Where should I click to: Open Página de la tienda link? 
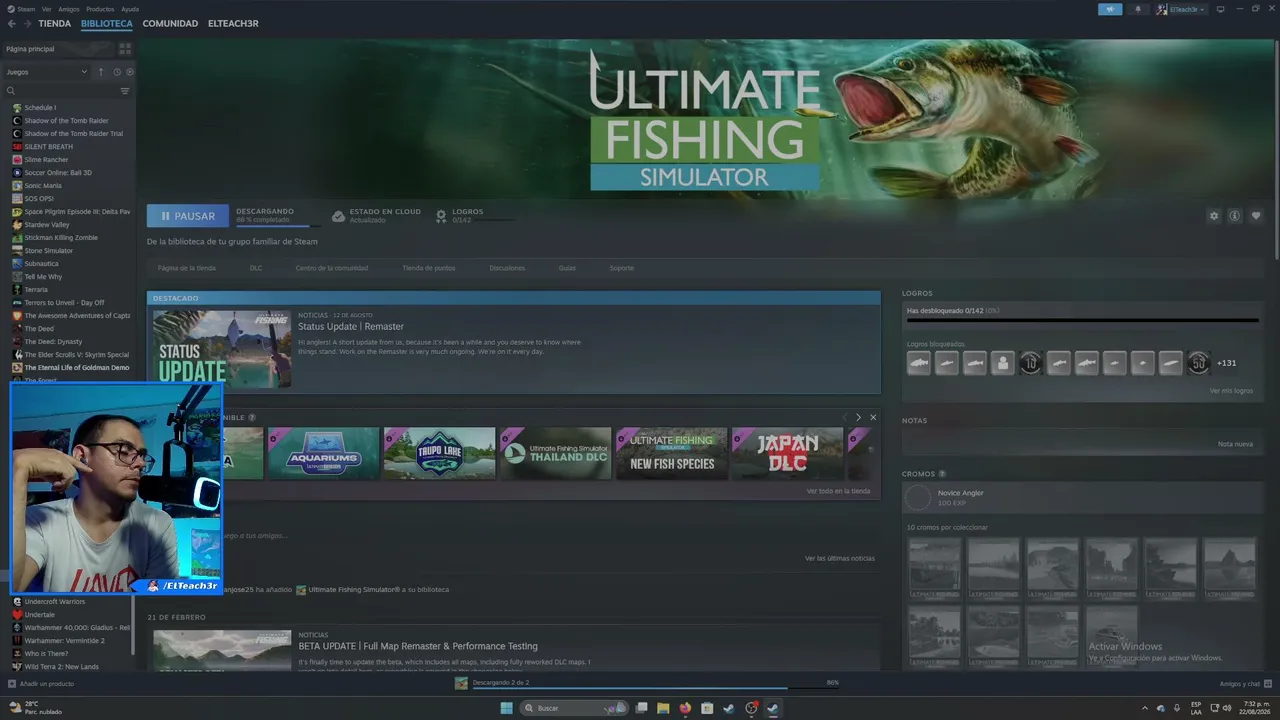[x=187, y=268]
